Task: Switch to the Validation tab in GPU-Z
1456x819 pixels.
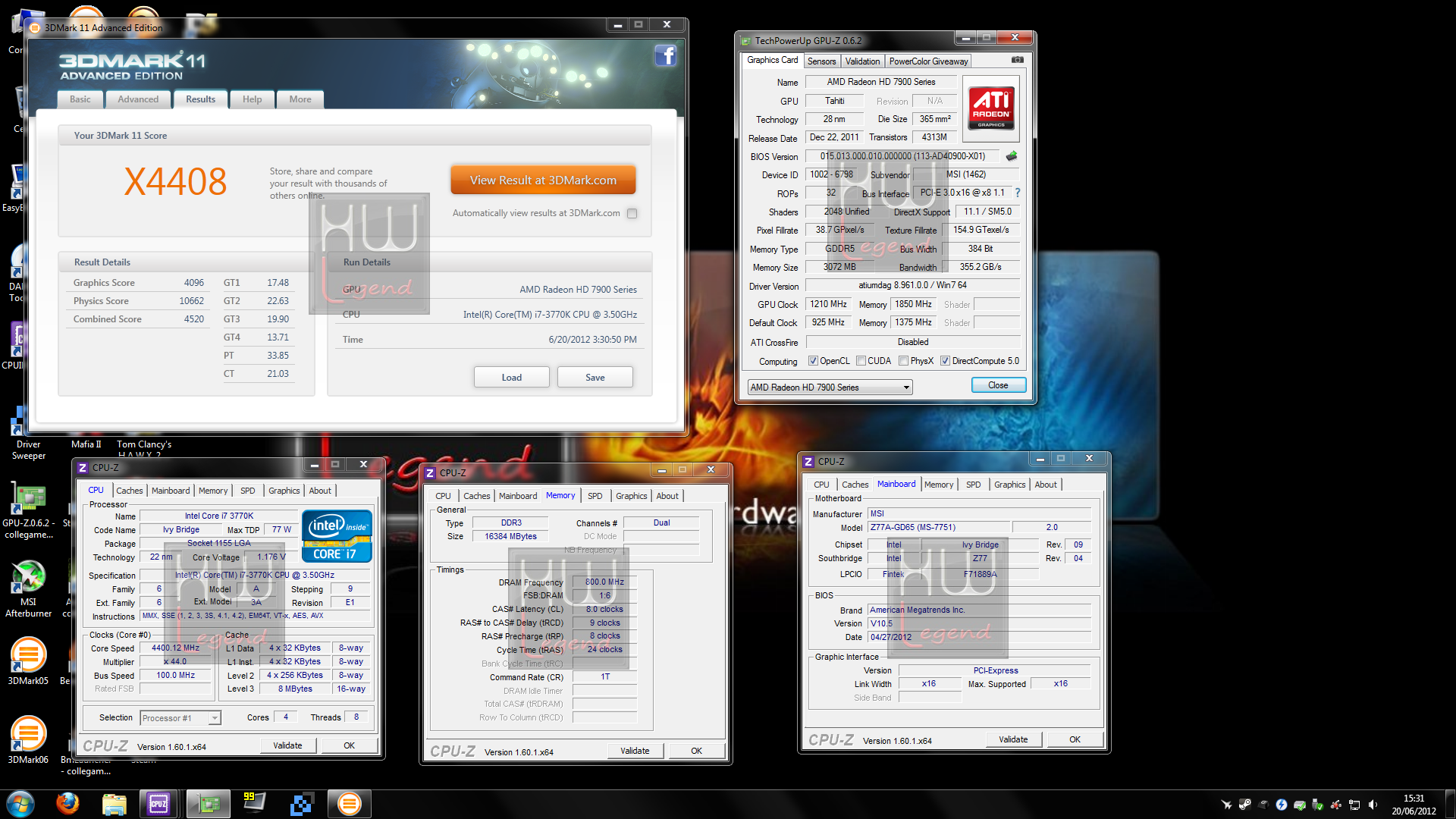Action: pos(862,61)
